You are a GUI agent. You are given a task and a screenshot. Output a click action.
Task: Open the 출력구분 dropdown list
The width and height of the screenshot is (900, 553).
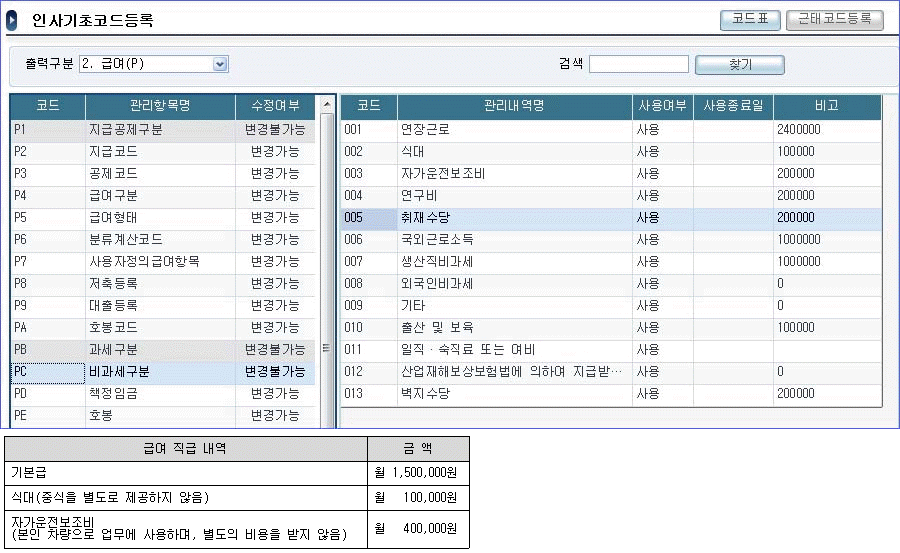[x=220, y=65]
